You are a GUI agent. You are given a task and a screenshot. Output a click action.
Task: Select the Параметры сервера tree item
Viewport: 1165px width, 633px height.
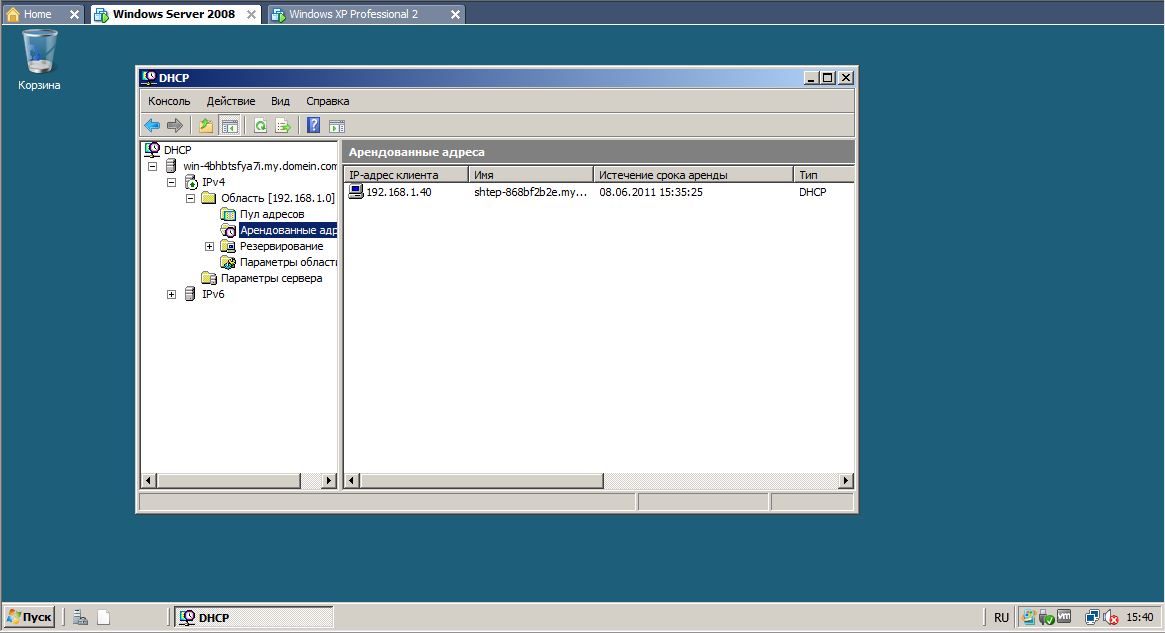[x=272, y=278]
